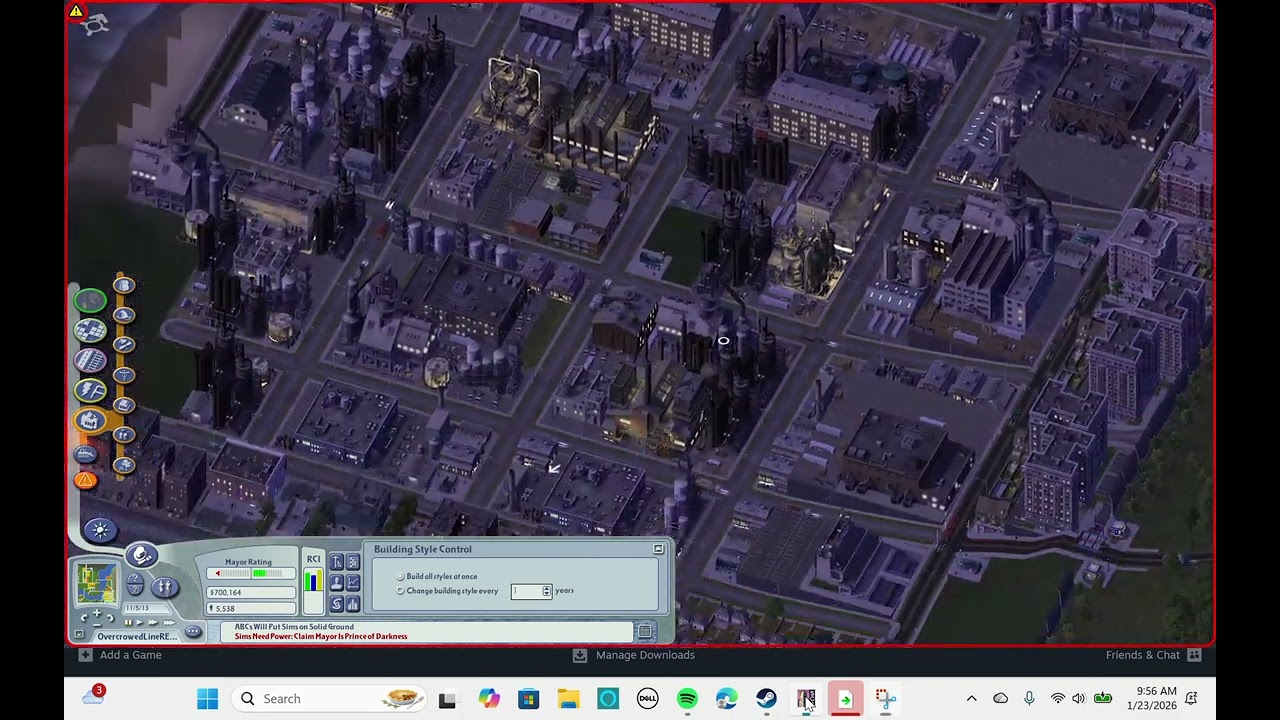
Task: Collapse the Building Style Control panel
Action: pos(658,549)
